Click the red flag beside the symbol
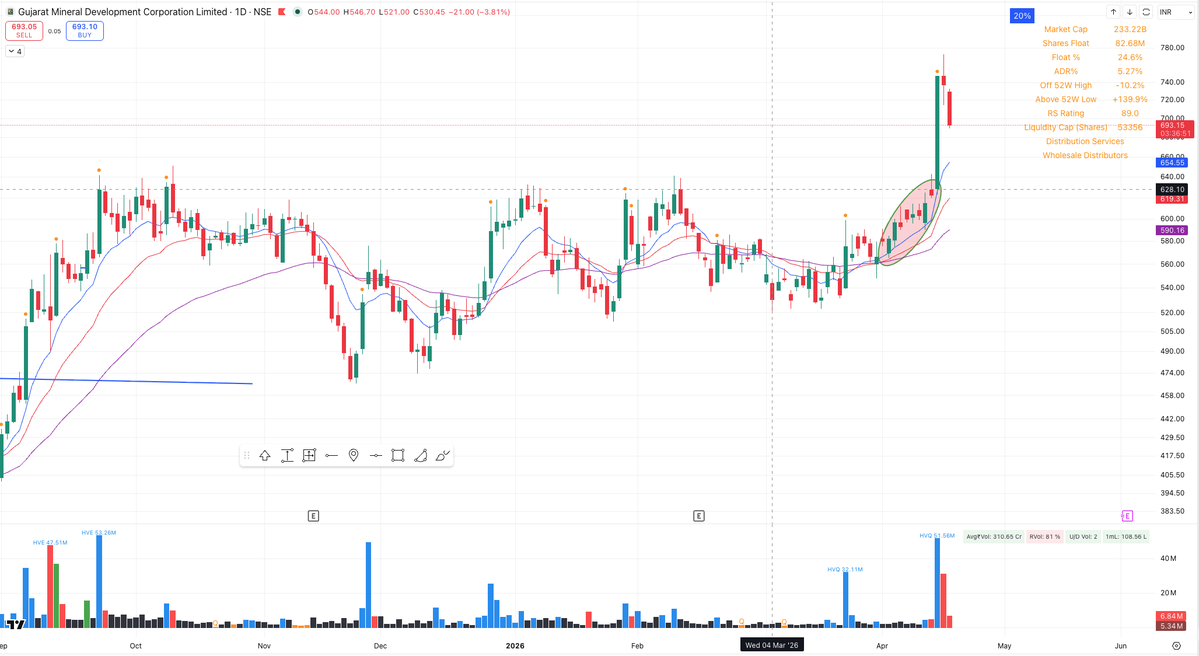The width and height of the screenshot is (1199, 656). click(x=281, y=12)
